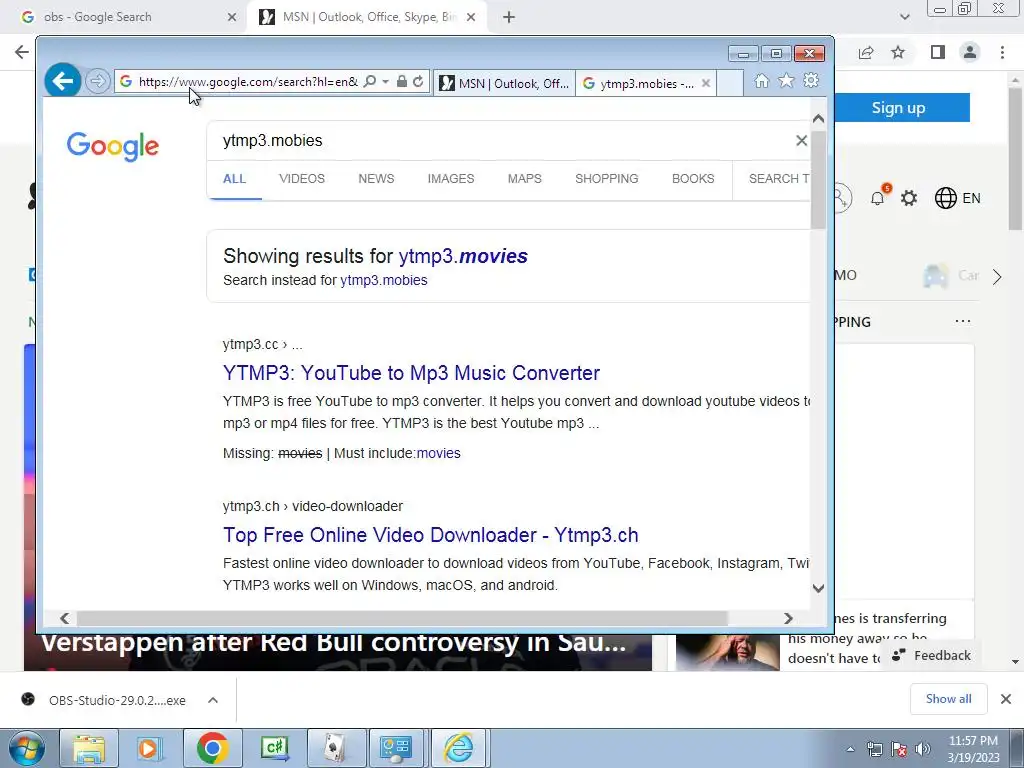
Task: Click the IE vertical scrollbar up arrow
Action: click(x=818, y=119)
